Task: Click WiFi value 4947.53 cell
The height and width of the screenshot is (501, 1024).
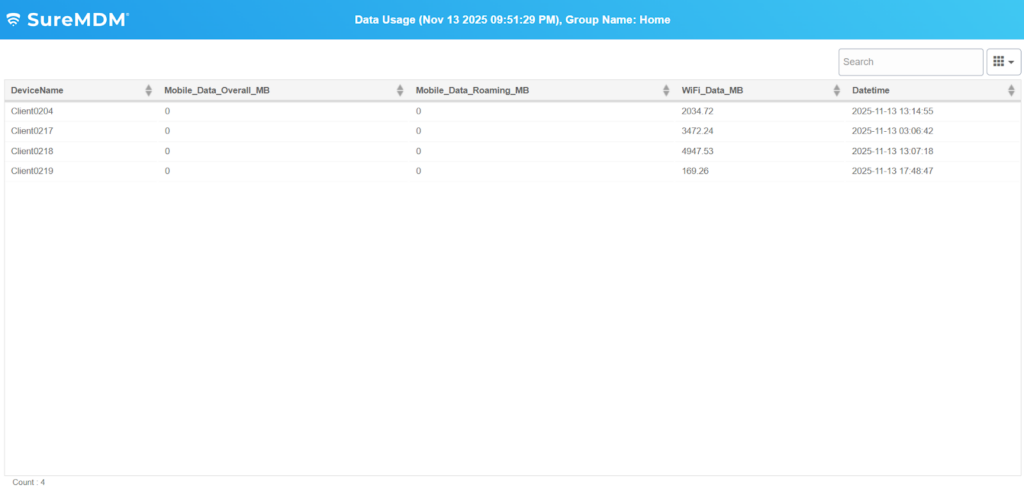Action: [697, 151]
